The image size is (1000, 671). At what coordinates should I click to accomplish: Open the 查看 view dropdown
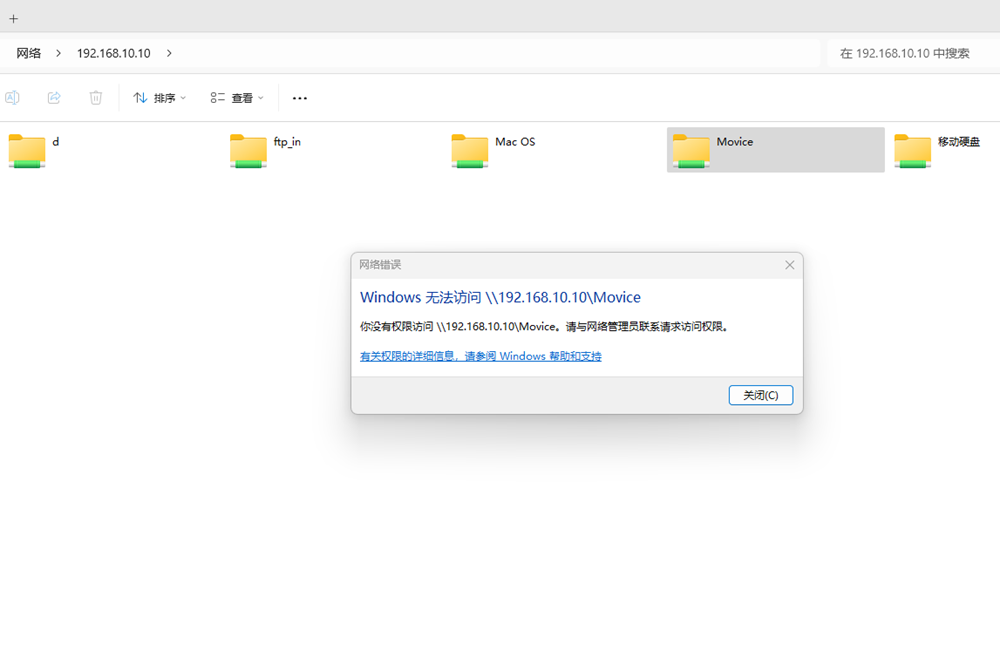point(237,98)
